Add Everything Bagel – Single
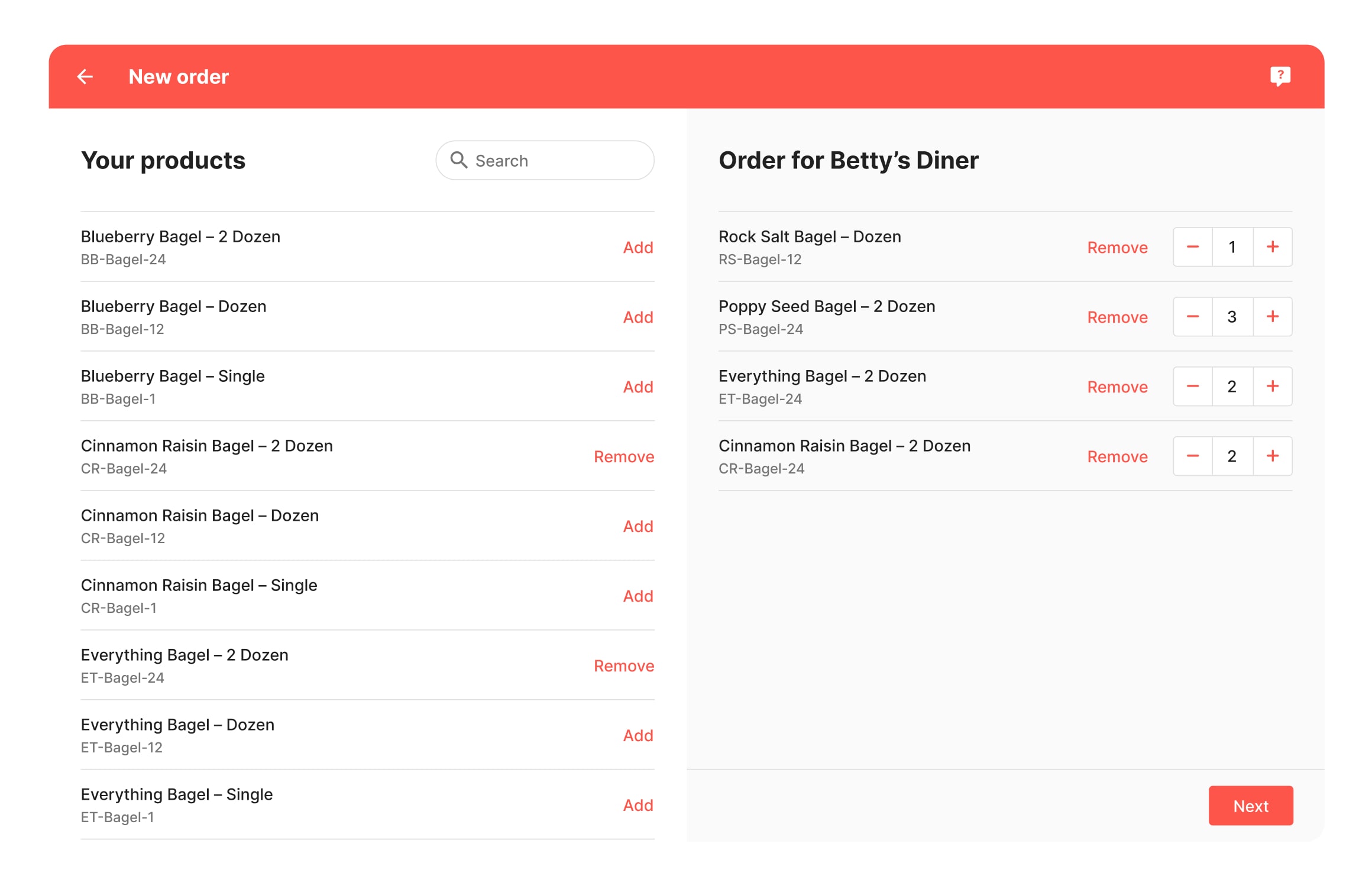This screenshot has width=1372, height=886. [638, 806]
